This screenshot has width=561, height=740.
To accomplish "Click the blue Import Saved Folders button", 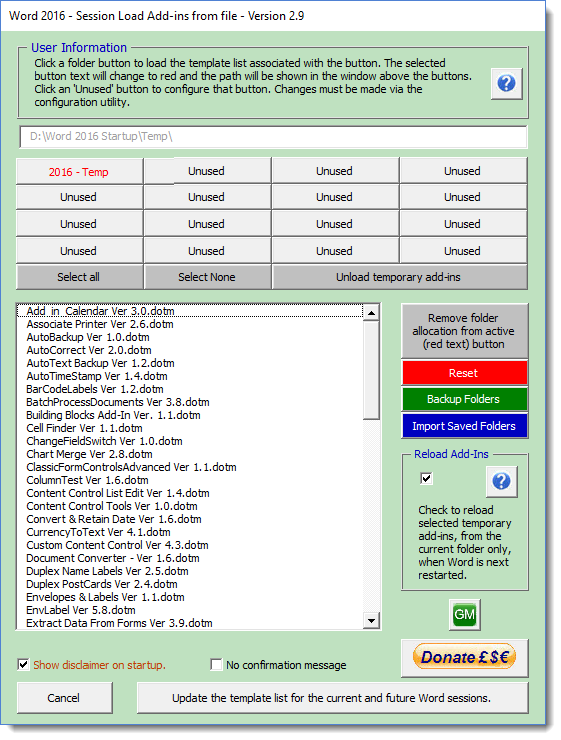I will (464, 426).
